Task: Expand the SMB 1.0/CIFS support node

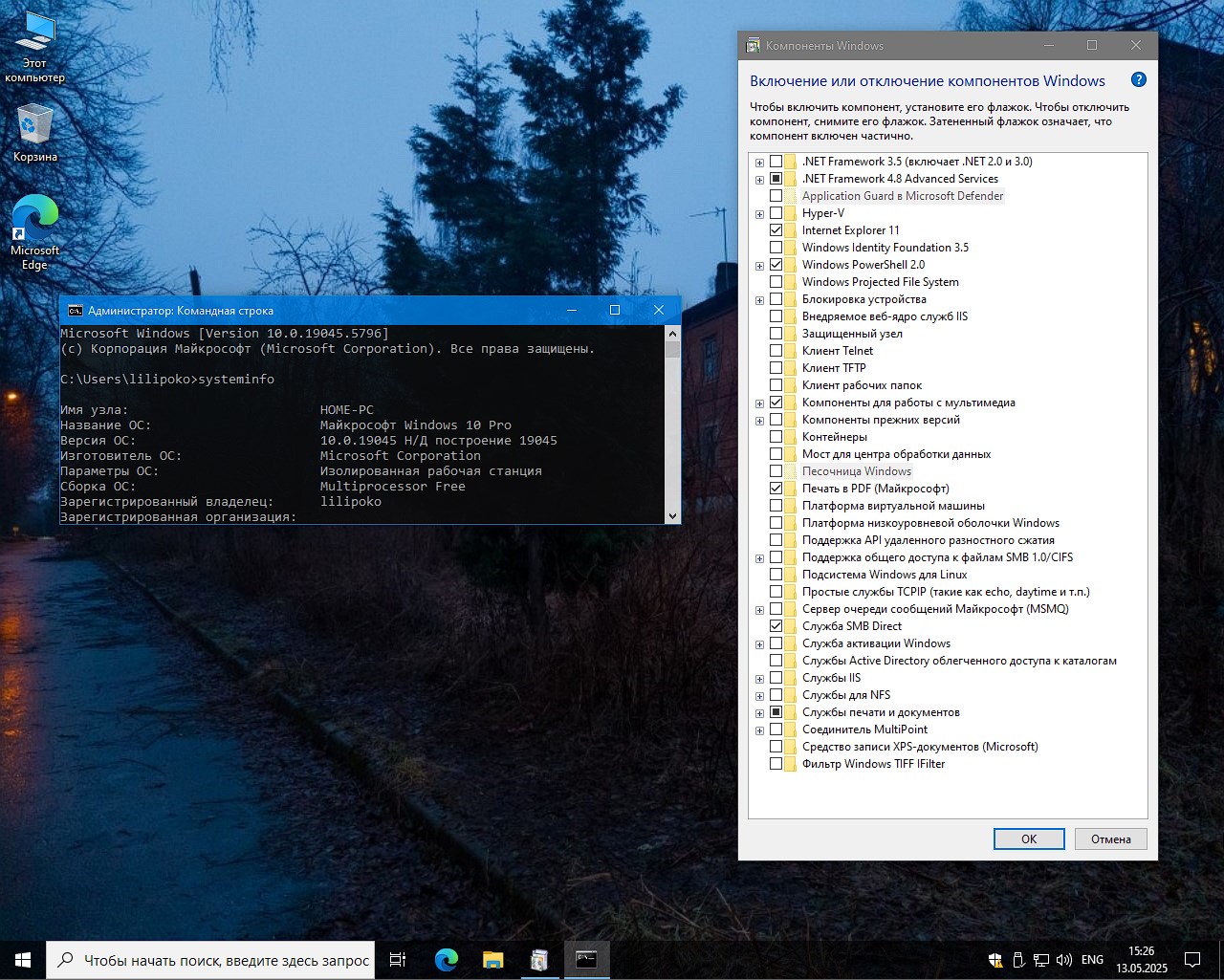Action: click(x=759, y=558)
